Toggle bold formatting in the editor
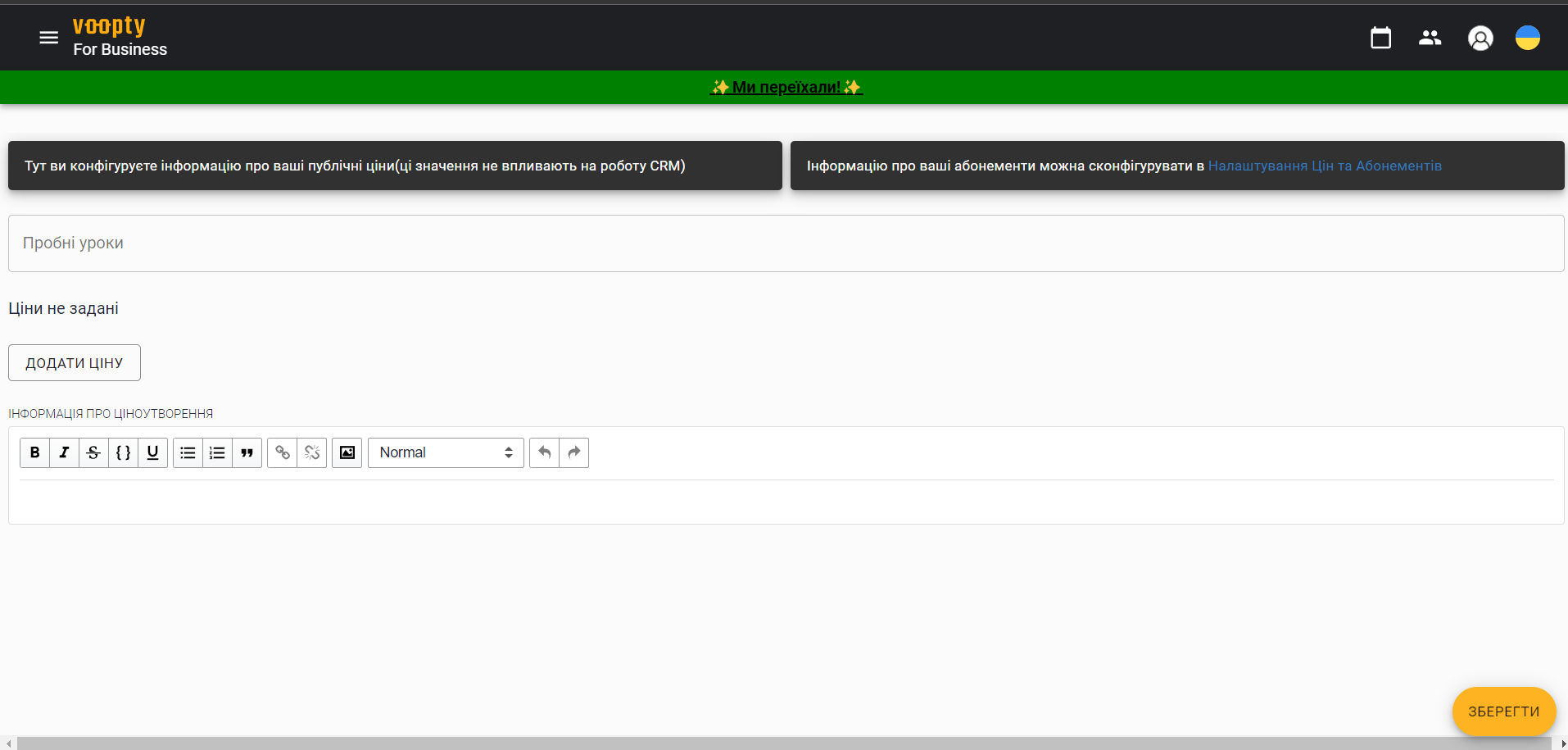The image size is (1568, 750). coord(34,452)
